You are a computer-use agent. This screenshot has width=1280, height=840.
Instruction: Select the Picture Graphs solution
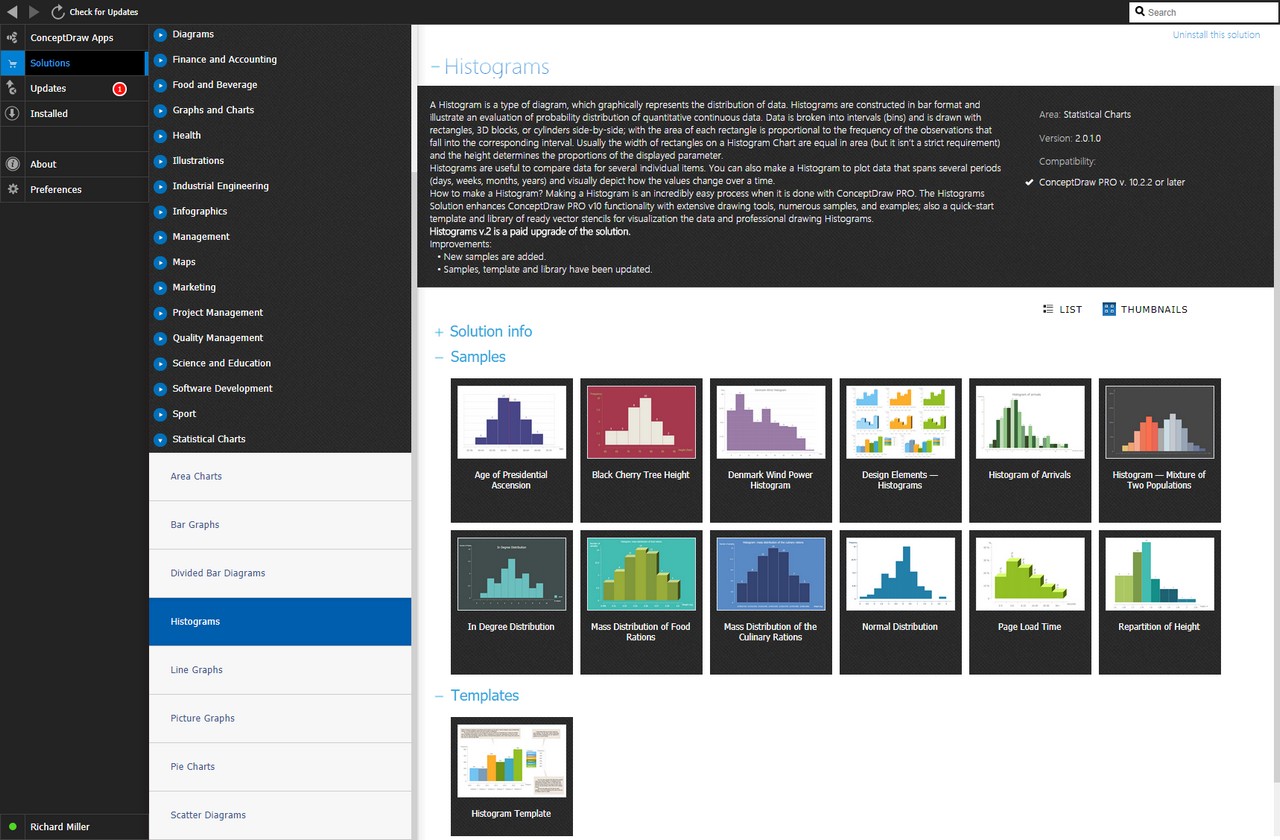tap(280, 719)
